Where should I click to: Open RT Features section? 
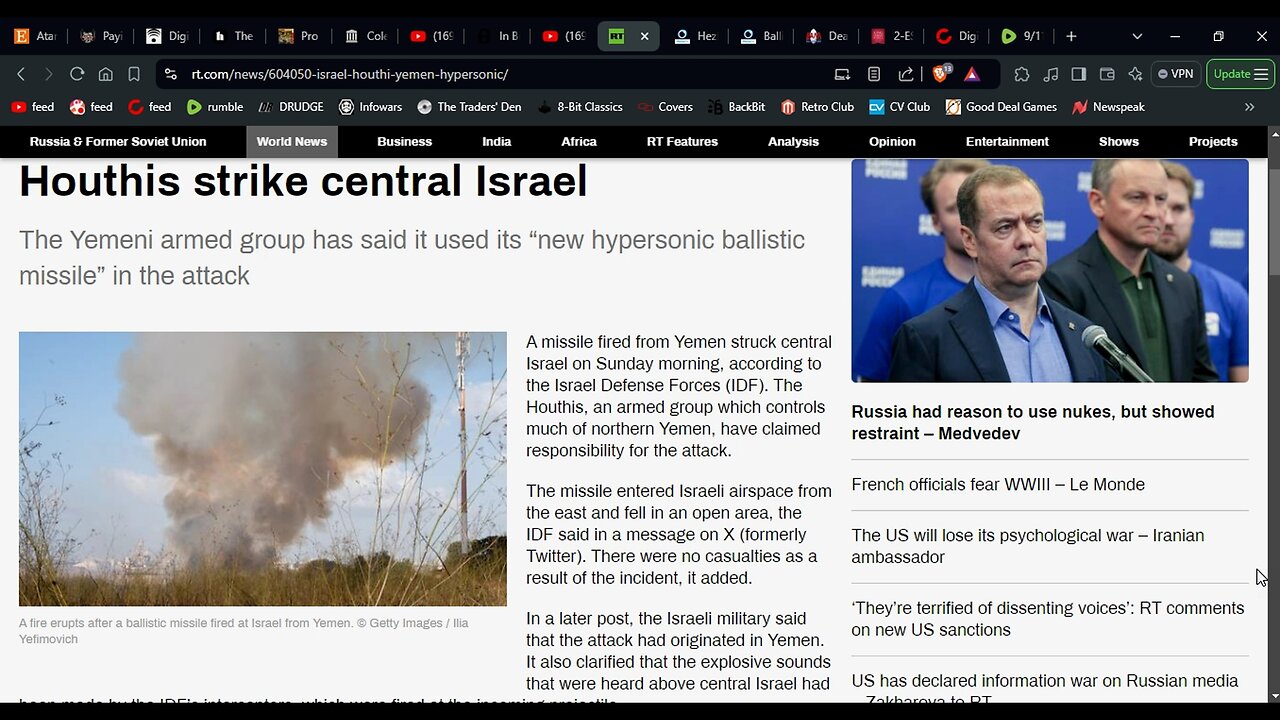click(682, 142)
